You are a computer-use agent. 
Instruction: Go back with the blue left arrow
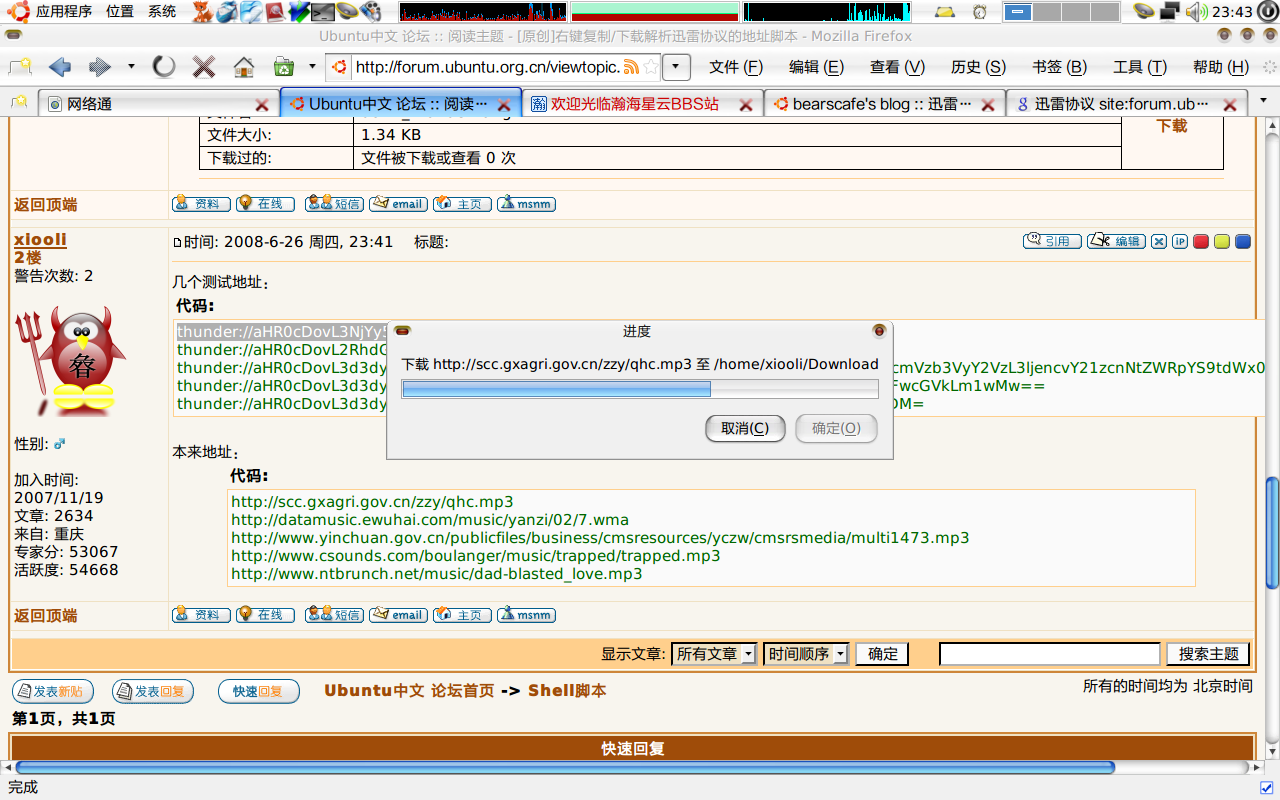[x=60, y=67]
